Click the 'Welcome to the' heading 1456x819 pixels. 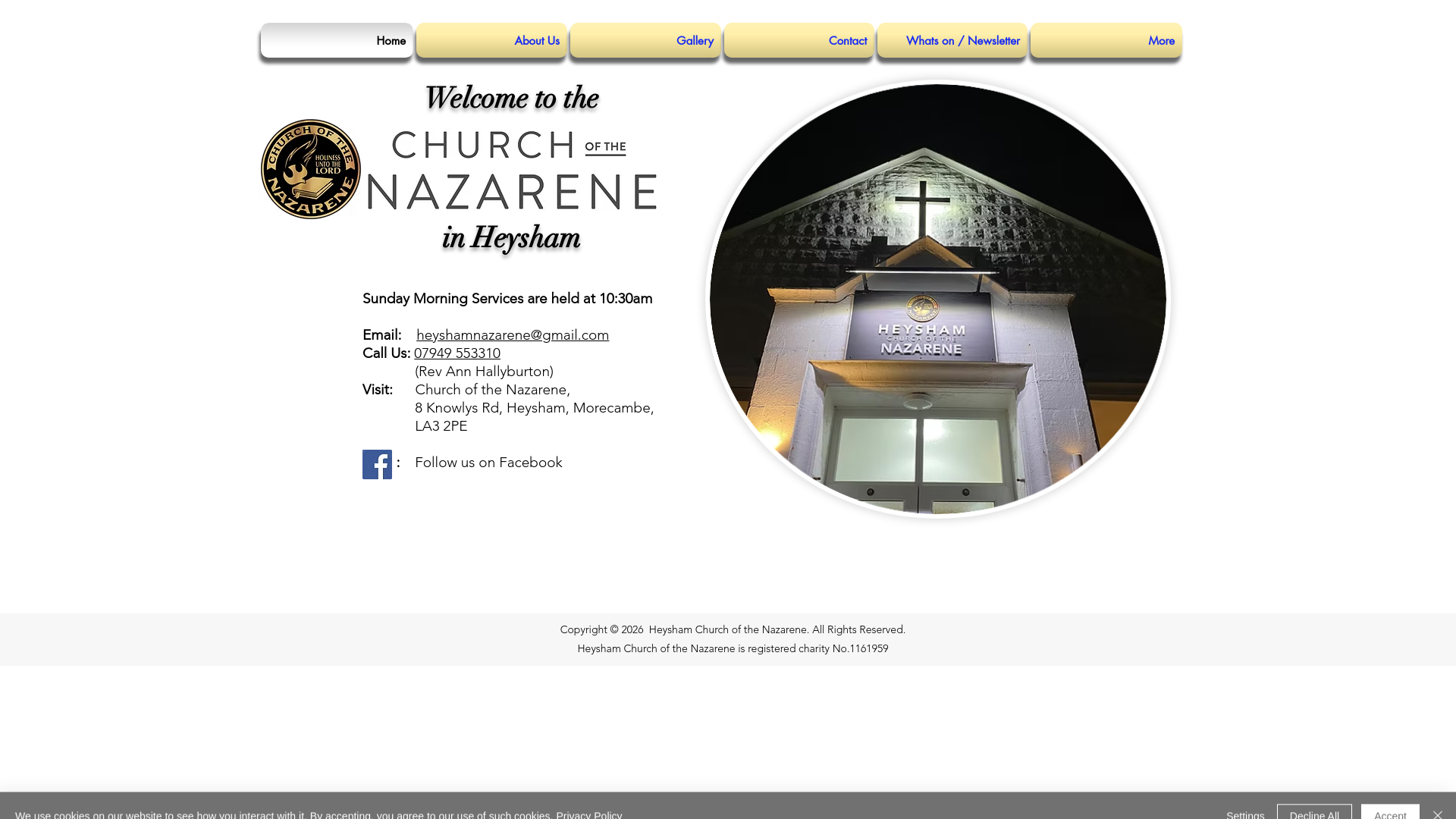[x=511, y=99]
